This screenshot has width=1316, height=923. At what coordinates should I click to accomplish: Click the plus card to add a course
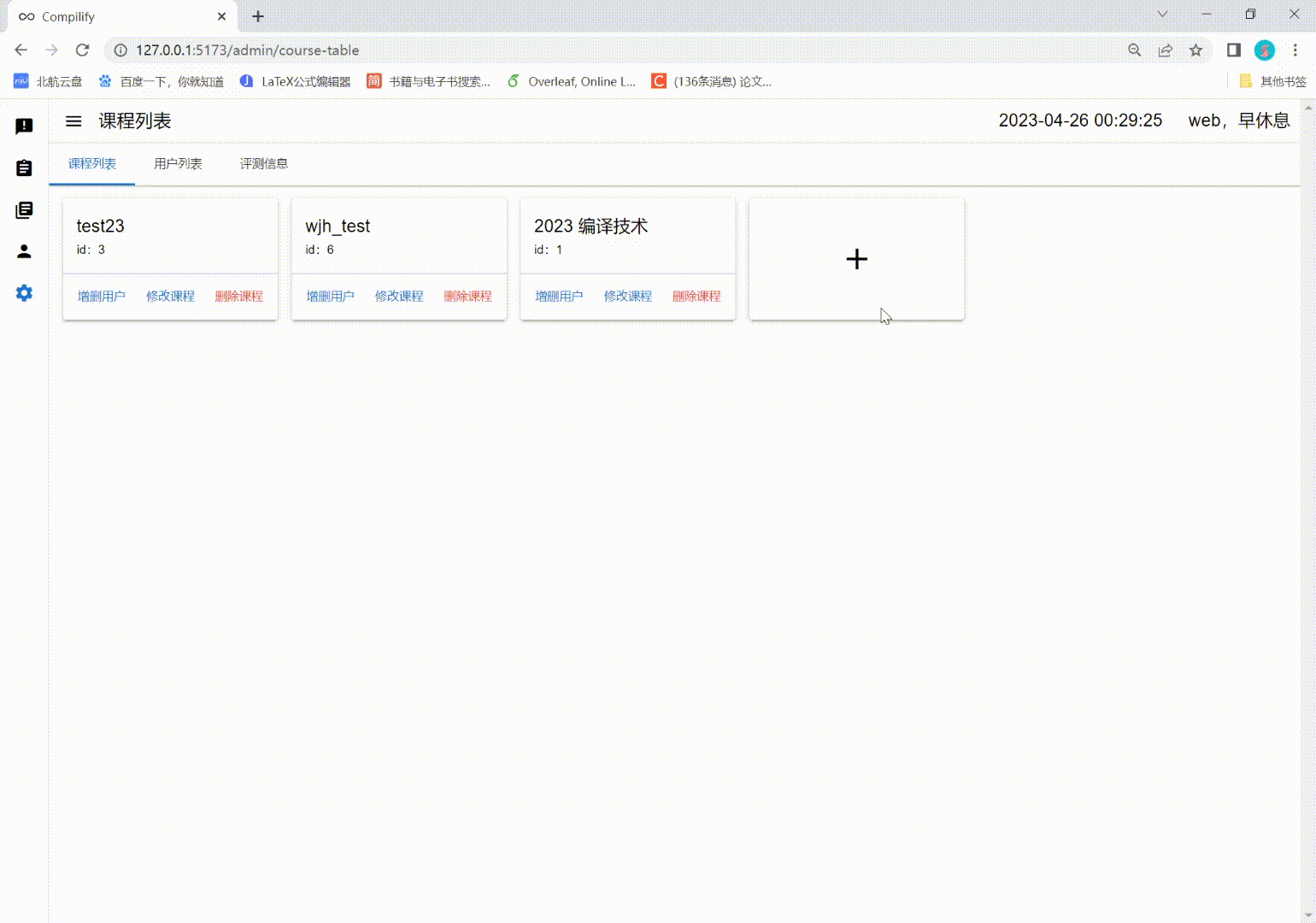[x=855, y=258]
